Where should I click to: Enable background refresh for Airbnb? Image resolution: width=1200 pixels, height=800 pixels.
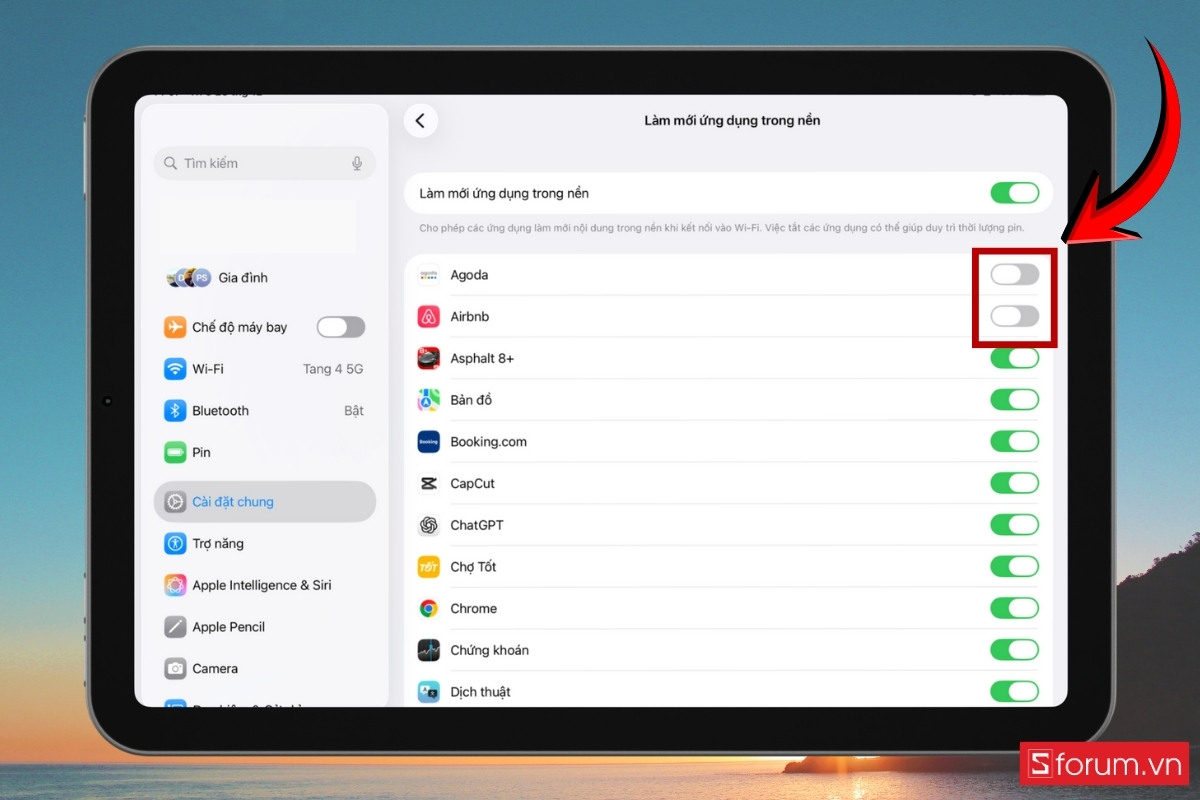pos(1015,317)
